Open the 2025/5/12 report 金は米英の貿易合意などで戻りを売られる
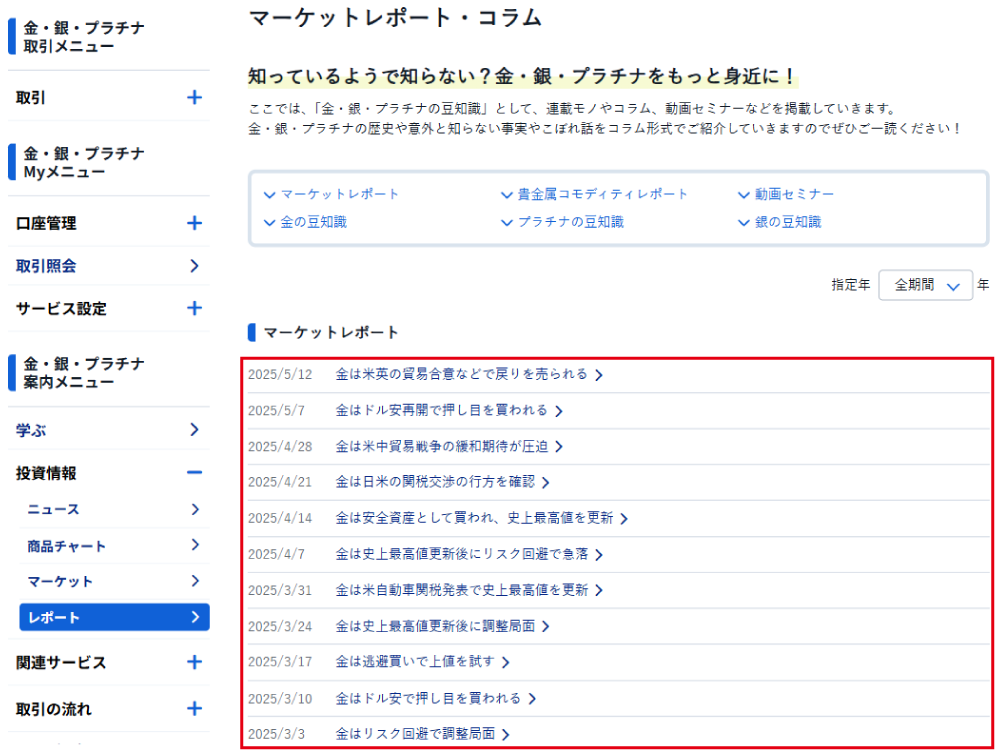The width and height of the screenshot is (1000, 752). [x=462, y=375]
